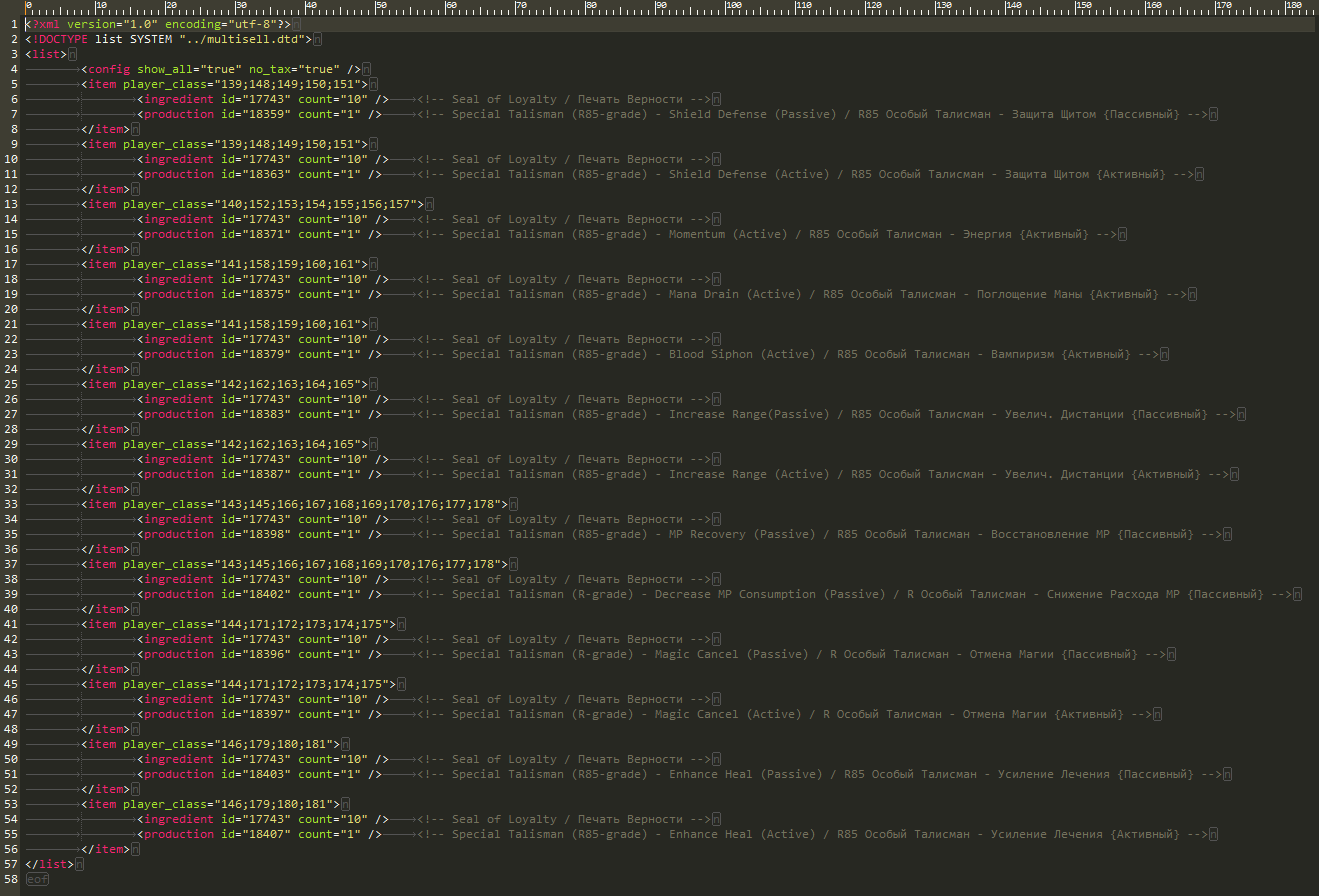1319x896 pixels.
Task: Click show_all="true" in the config tag
Action: [189, 69]
